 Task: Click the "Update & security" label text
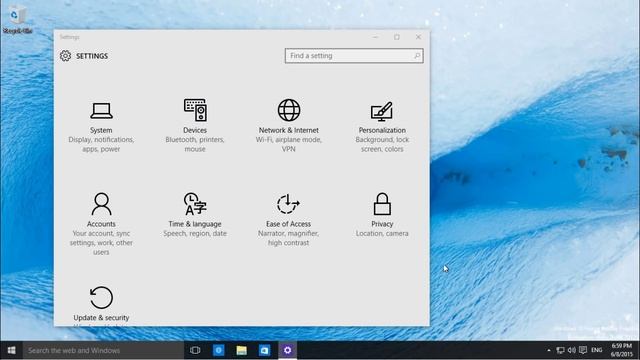coord(101,318)
